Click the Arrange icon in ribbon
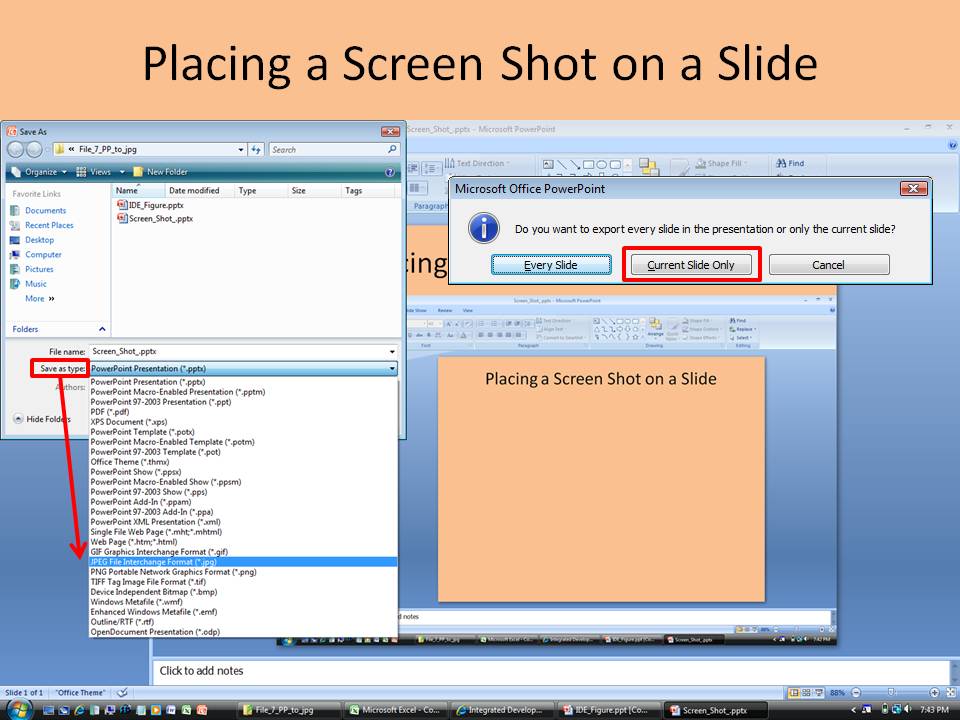Viewport: 960px width, 720px height. coord(648,167)
